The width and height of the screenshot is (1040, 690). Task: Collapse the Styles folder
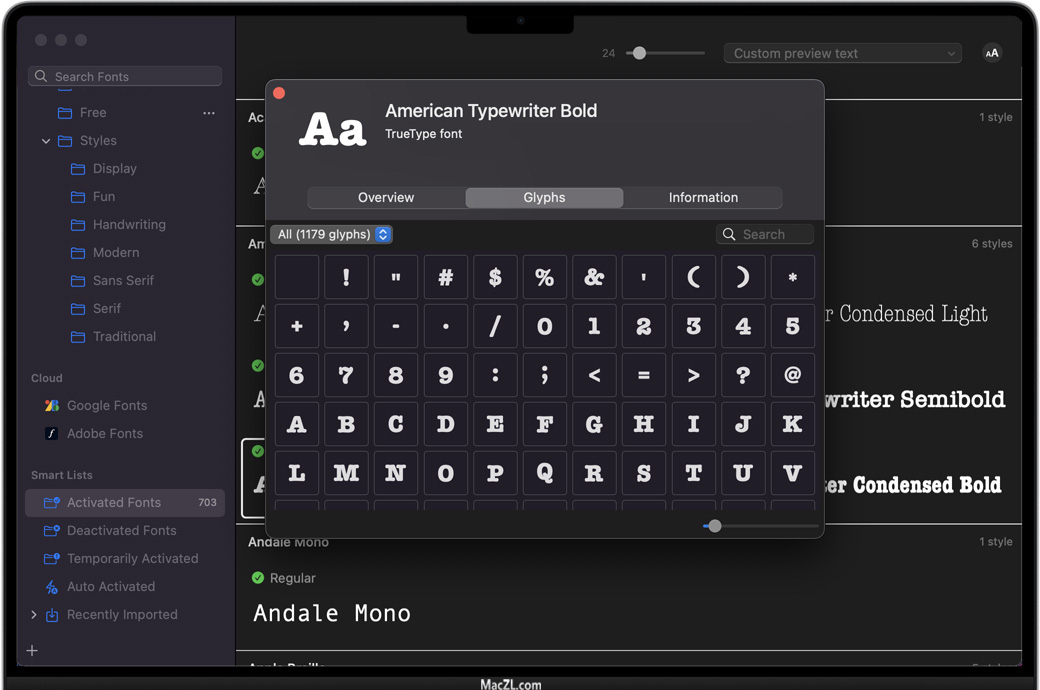pyautogui.click(x=46, y=141)
